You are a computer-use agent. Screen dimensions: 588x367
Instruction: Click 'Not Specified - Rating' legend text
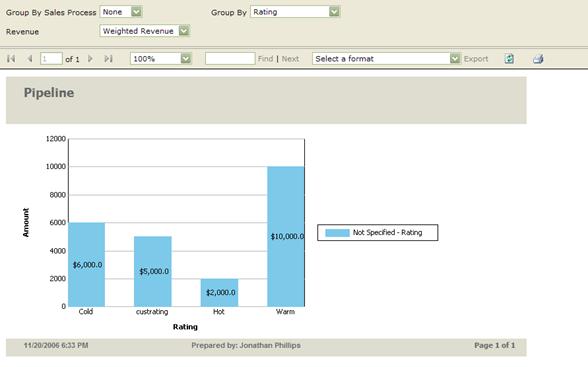coord(387,232)
